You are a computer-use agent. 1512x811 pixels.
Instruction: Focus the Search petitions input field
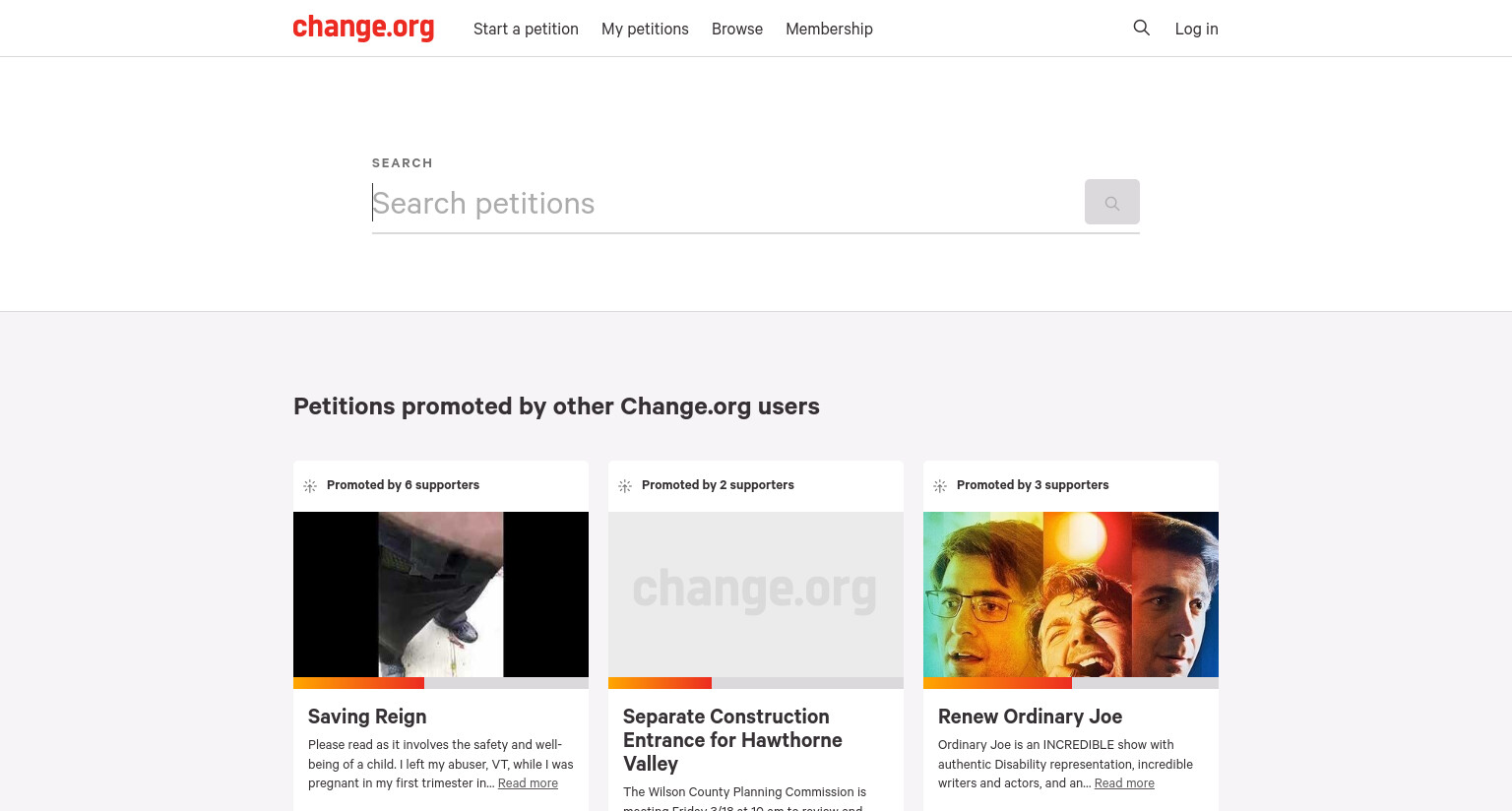point(726,203)
